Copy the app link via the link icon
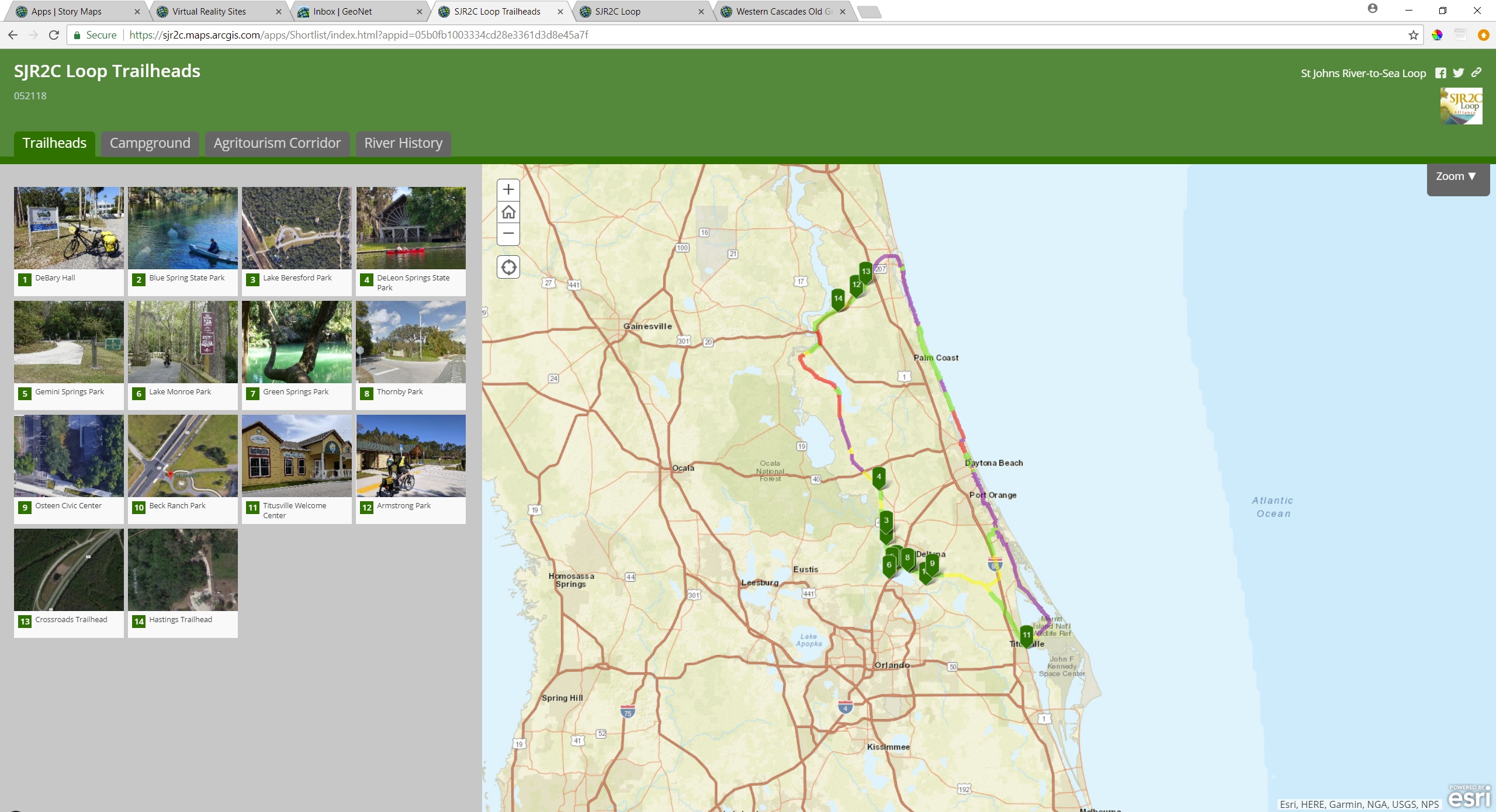The width and height of the screenshot is (1496, 812). [x=1476, y=72]
